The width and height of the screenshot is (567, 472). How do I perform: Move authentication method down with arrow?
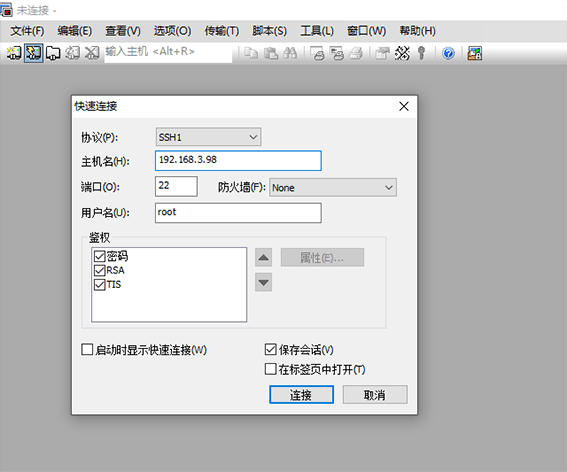[263, 282]
